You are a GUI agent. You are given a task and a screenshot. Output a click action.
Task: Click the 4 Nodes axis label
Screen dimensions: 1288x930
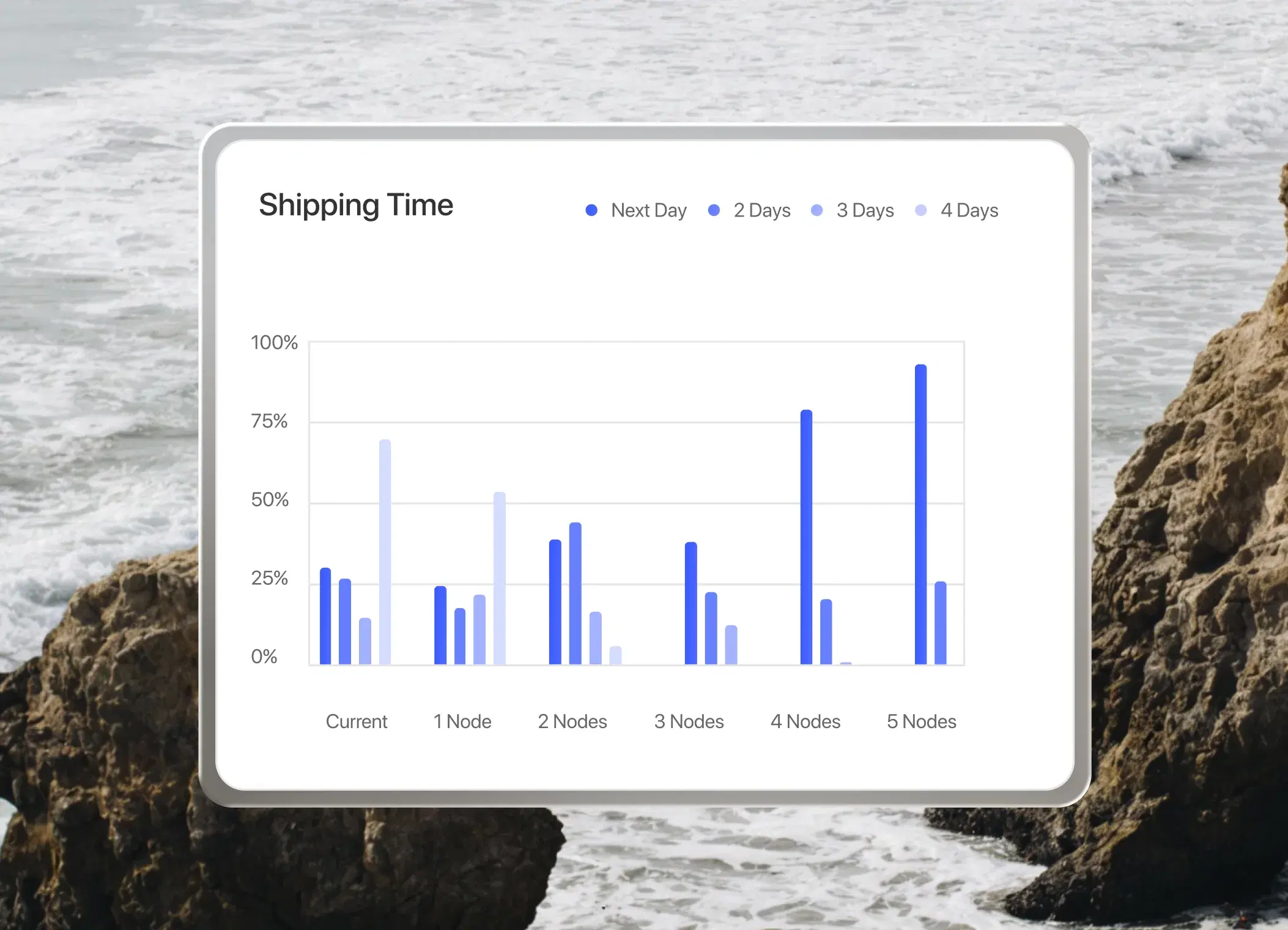(x=805, y=721)
